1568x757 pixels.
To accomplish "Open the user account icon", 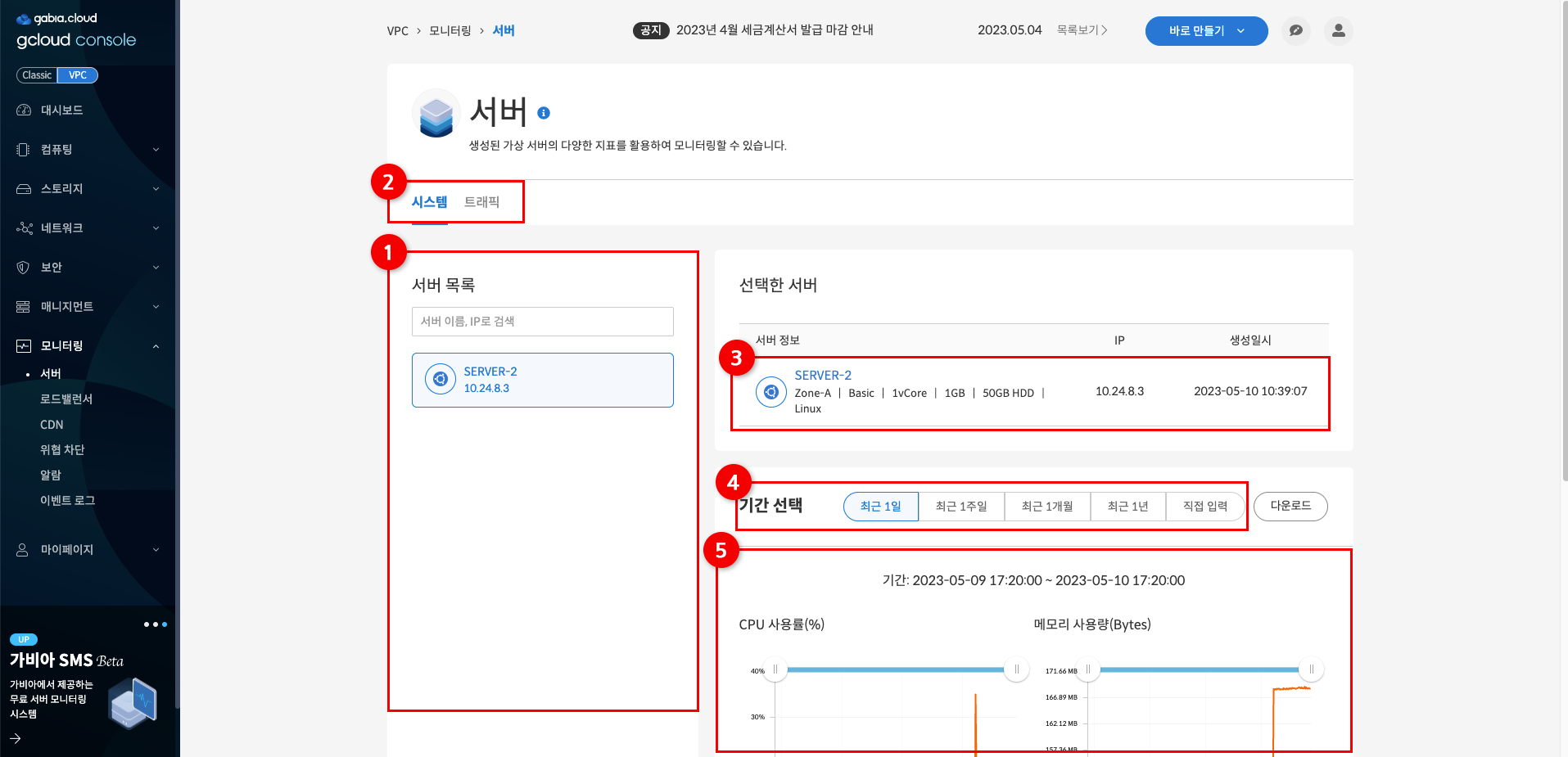I will 1339,30.
